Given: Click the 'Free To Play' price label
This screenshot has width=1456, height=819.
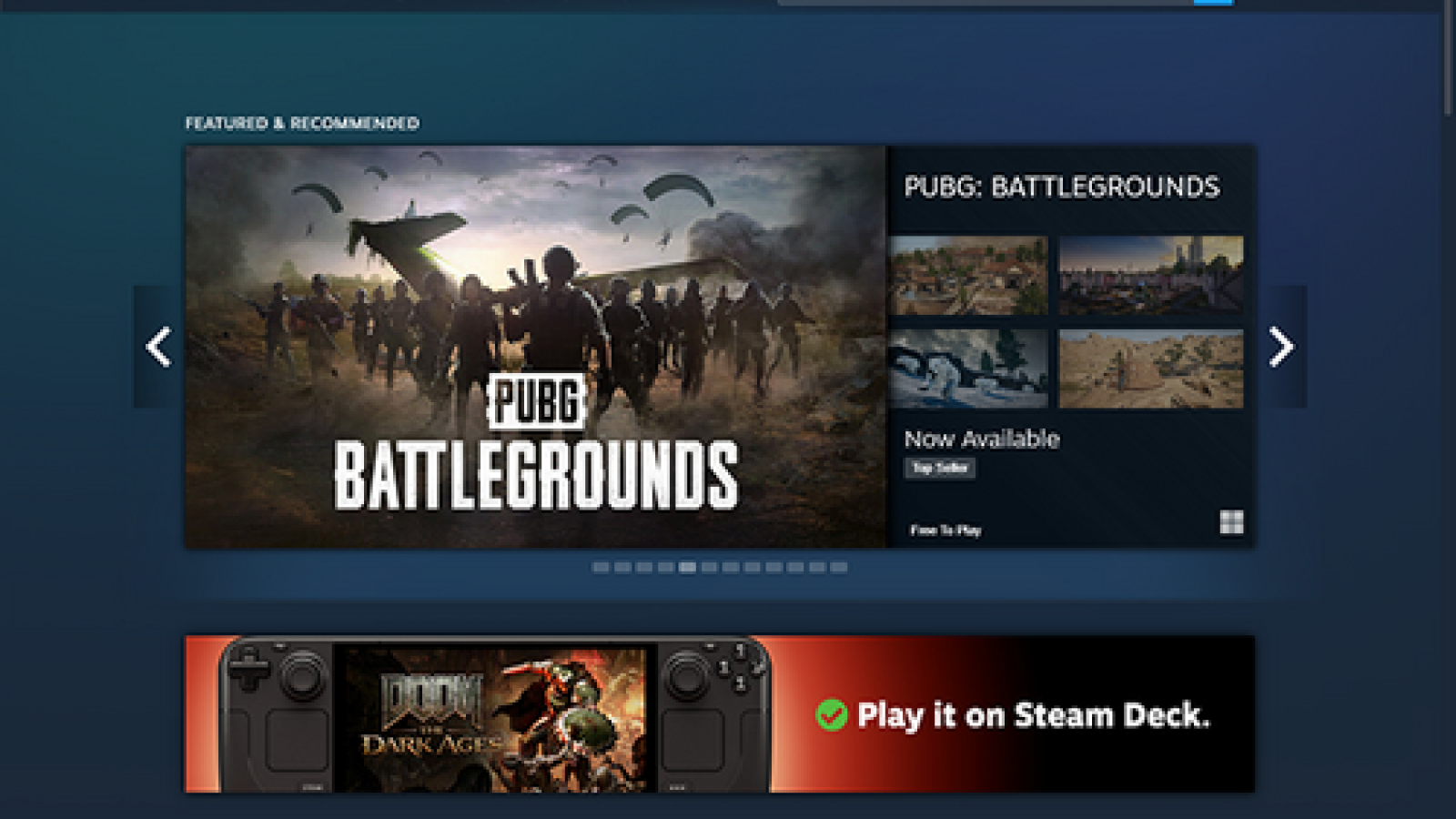Looking at the screenshot, I should pos(945,531).
